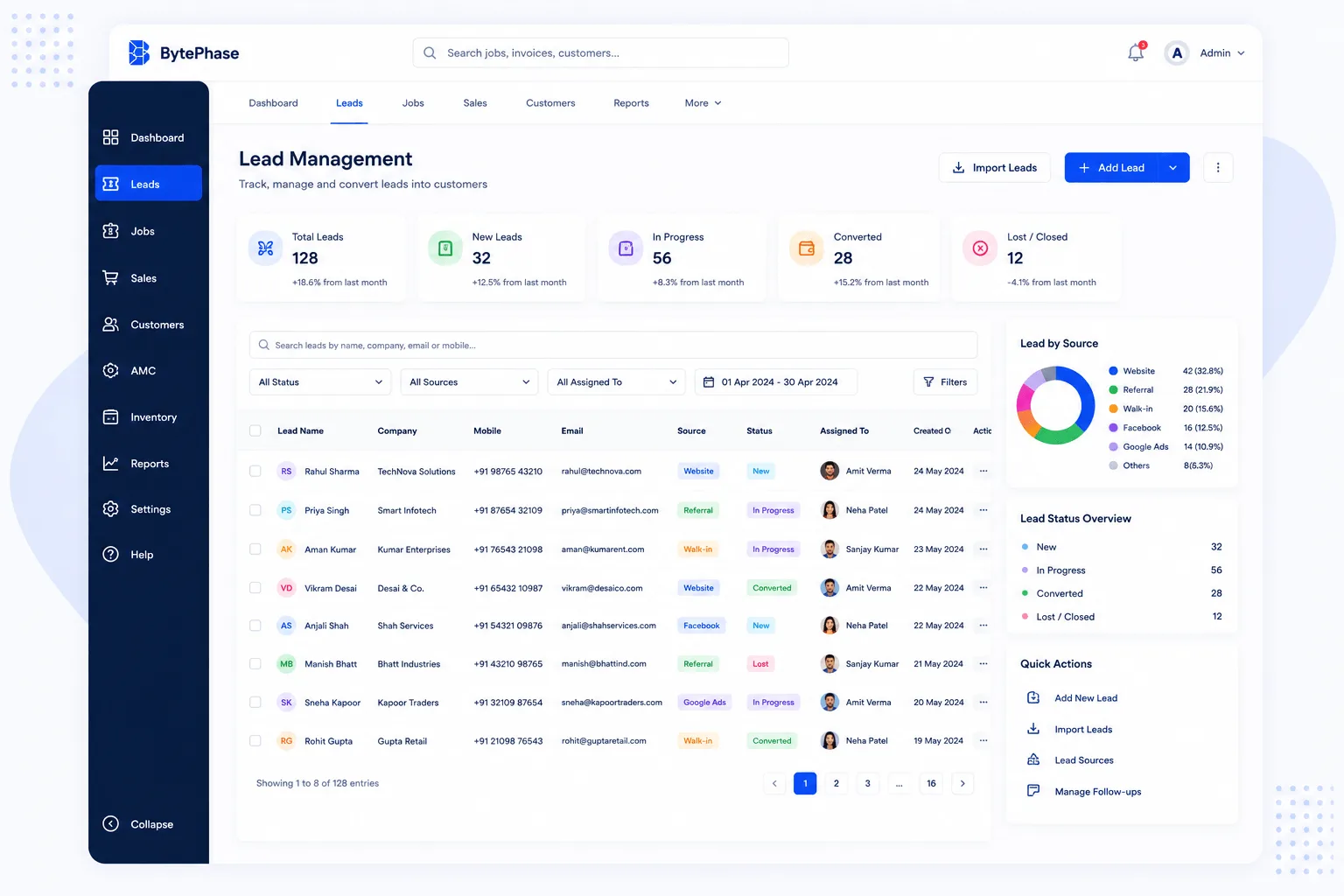Click the Add Lead button
The height and width of the screenshot is (896, 1344).
point(1111,167)
